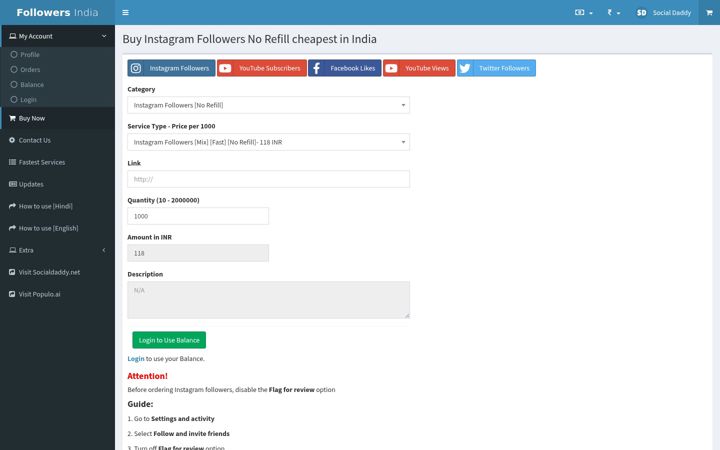Image resolution: width=720 pixels, height=450 pixels.
Task: Click the Visit Populo.ai external icon
Action: tap(12, 294)
